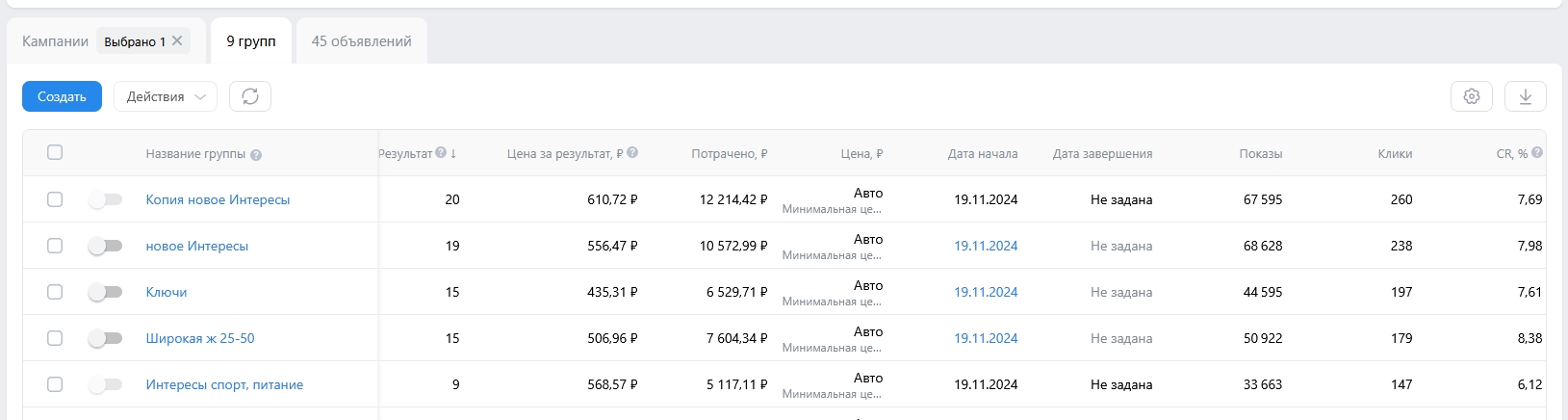This screenshot has height=420, width=1568.
Task: Tick checkbox for Широкая ж 25-50 row
Action: pyautogui.click(x=55, y=338)
